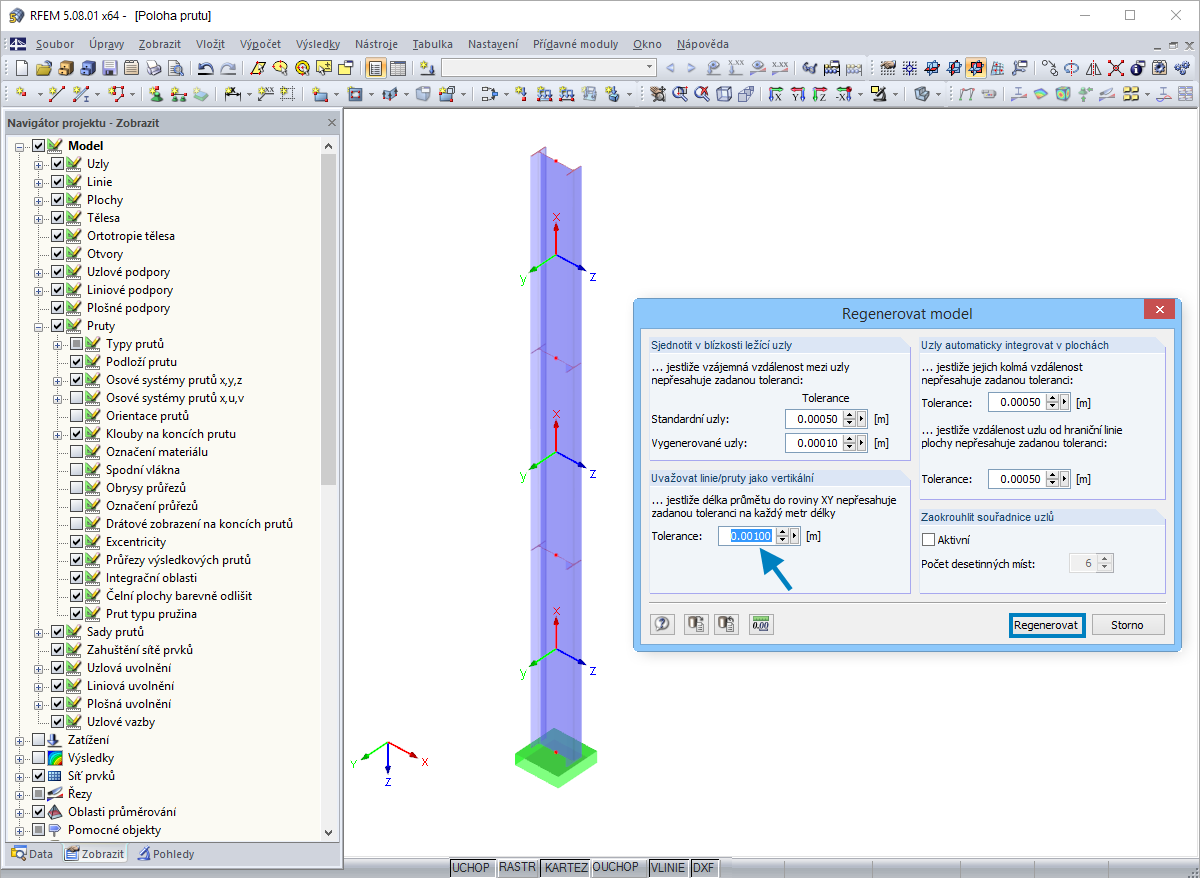Collapse the Pruty tree node
Image resolution: width=1200 pixels, height=878 pixels.
pyautogui.click(x=39, y=326)
